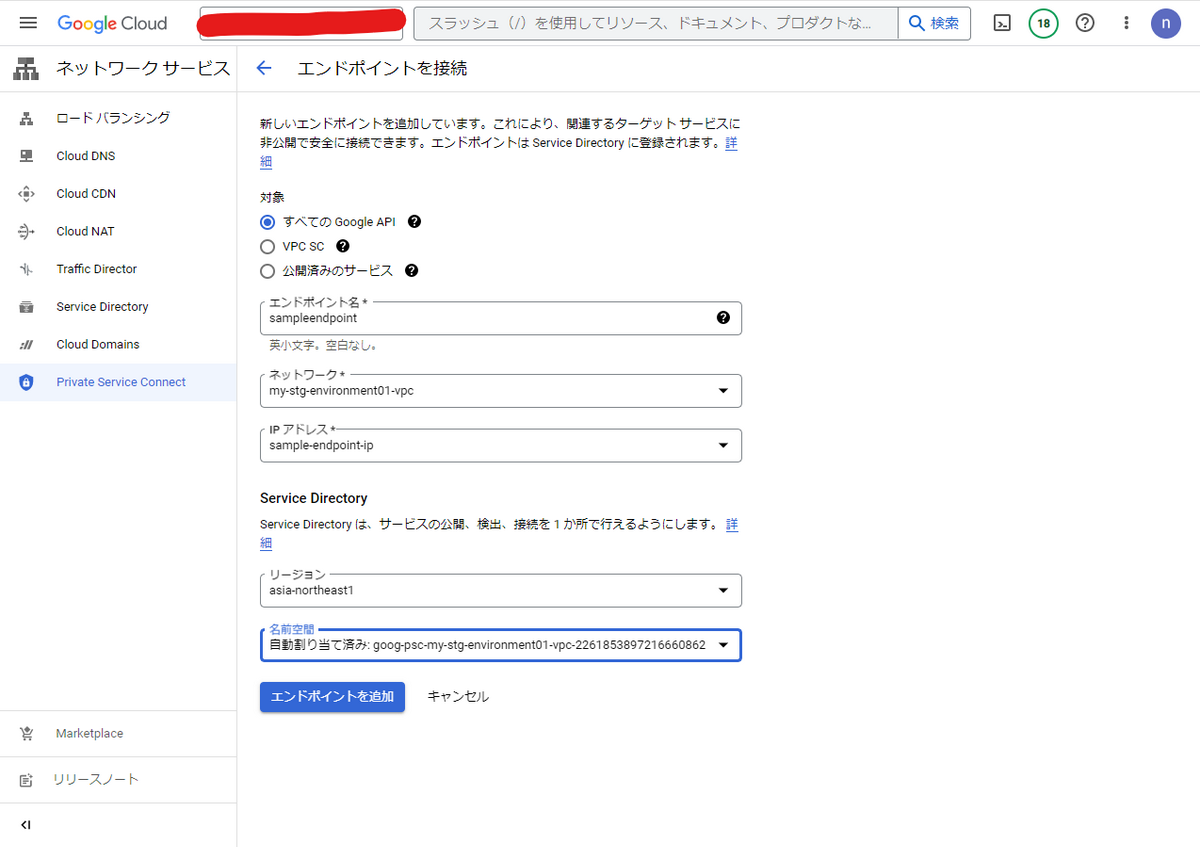Select the 公開済みのサービス radio button
Image resolution: width=1200 pixels, height=847 pixels.
click(267, 270)
